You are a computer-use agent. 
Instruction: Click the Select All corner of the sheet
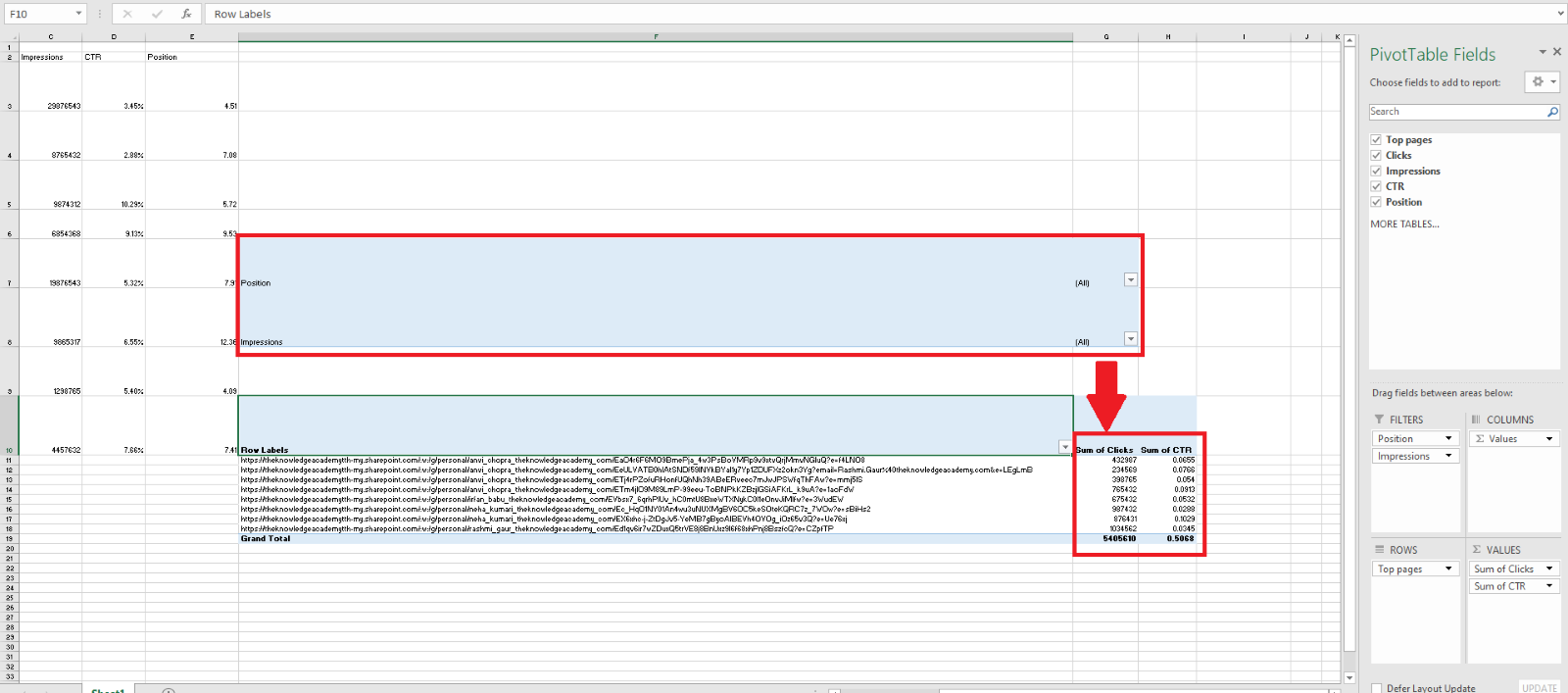point(10,37)
